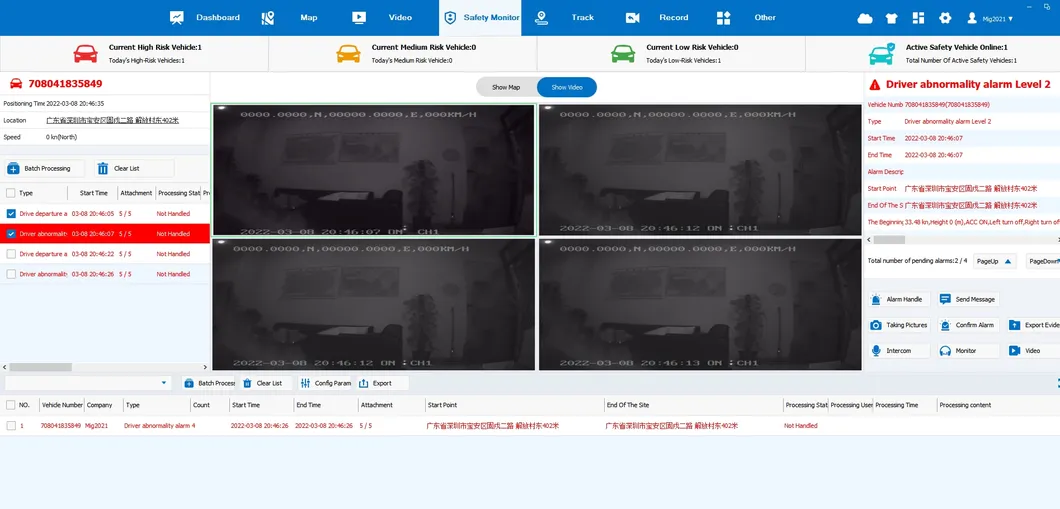Expand the Mig2021 user account dropdown
The image size is (1060, 509).
pyautogui.click(x=990, y=18)
